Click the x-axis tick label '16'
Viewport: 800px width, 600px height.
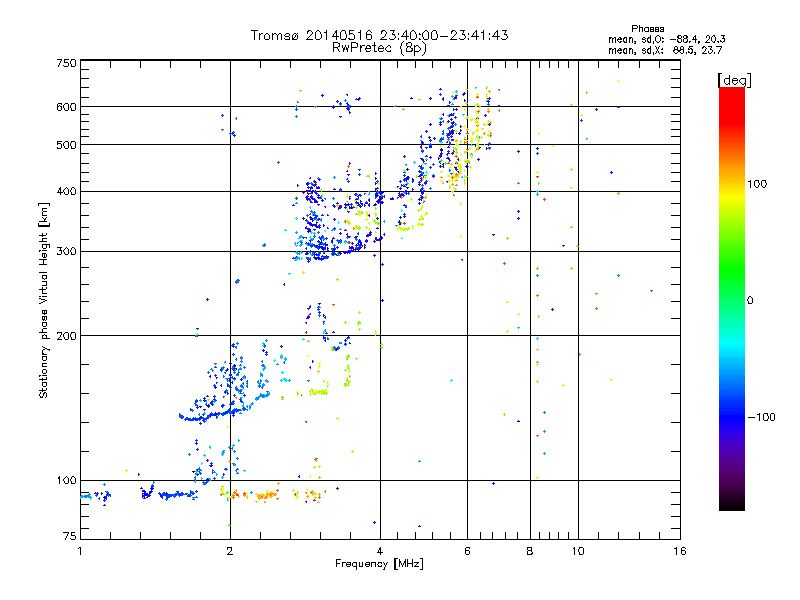pos(680,551)
